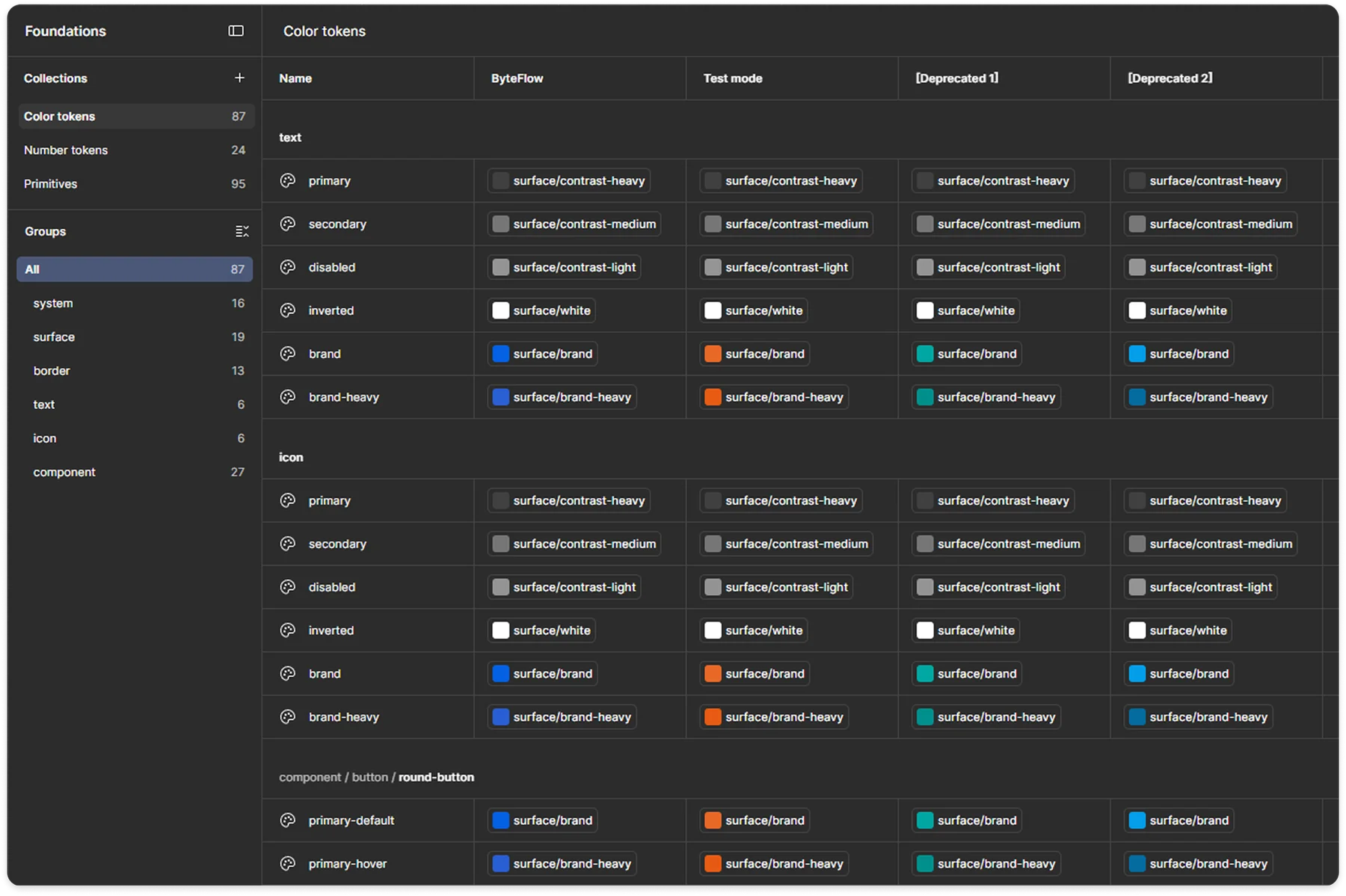Click orange Test mode swatch for text brand
This screenshot has width=1346, height=896.
[713, 354]
